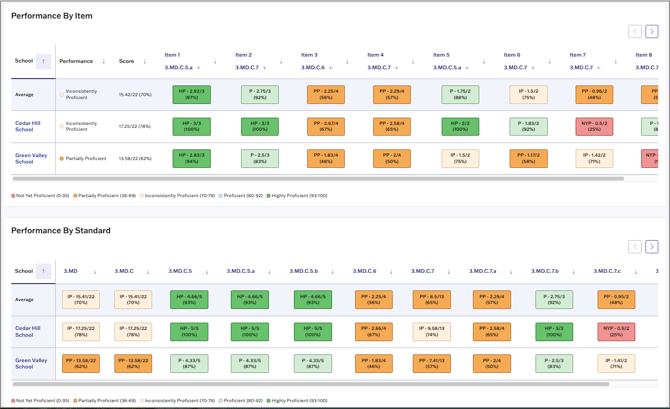Image resolution: width=670 pixels, height=409 pixels.
Task: Open Green Valley School in Performance By Standard
Action: point(31,363)
